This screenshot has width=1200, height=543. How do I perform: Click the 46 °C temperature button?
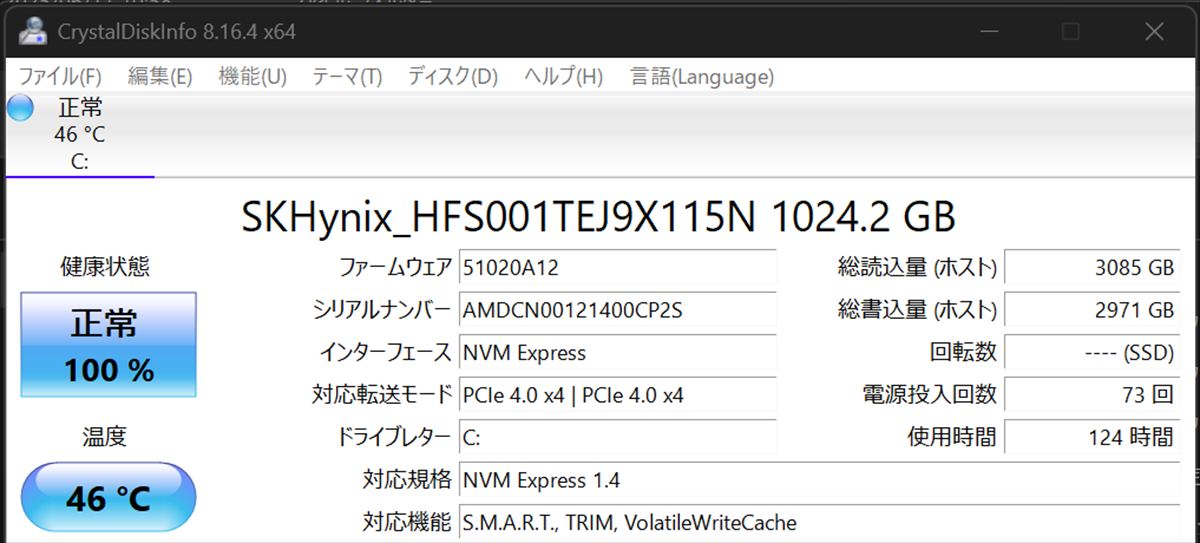click(109, 497)
